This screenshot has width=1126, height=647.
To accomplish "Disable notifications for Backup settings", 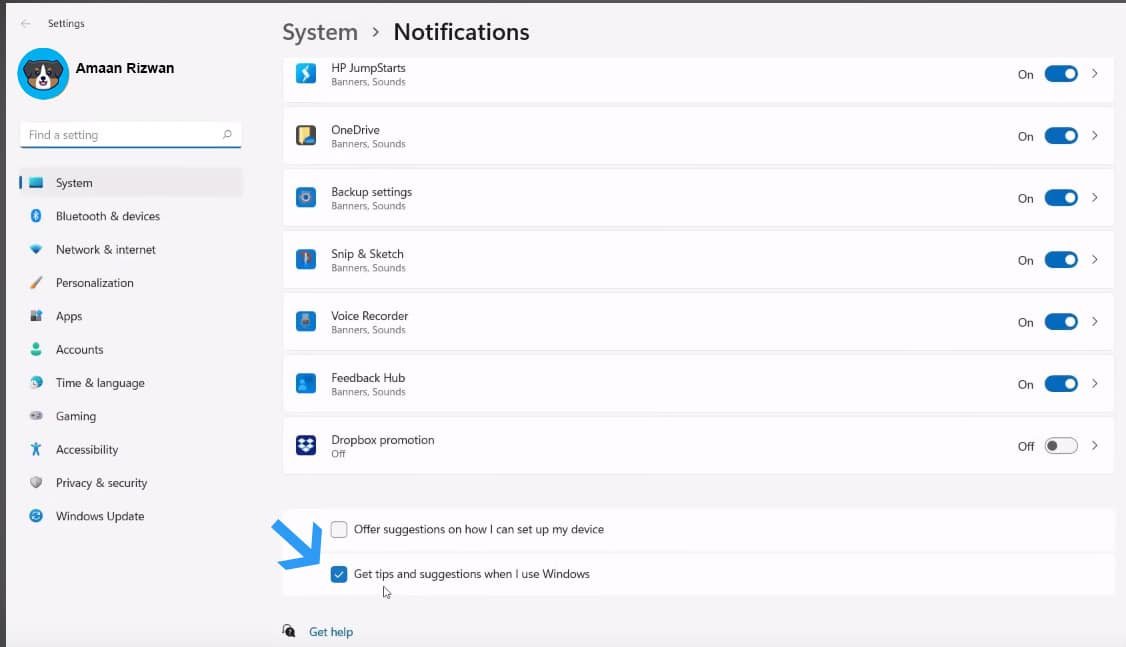I will 1060,197.
